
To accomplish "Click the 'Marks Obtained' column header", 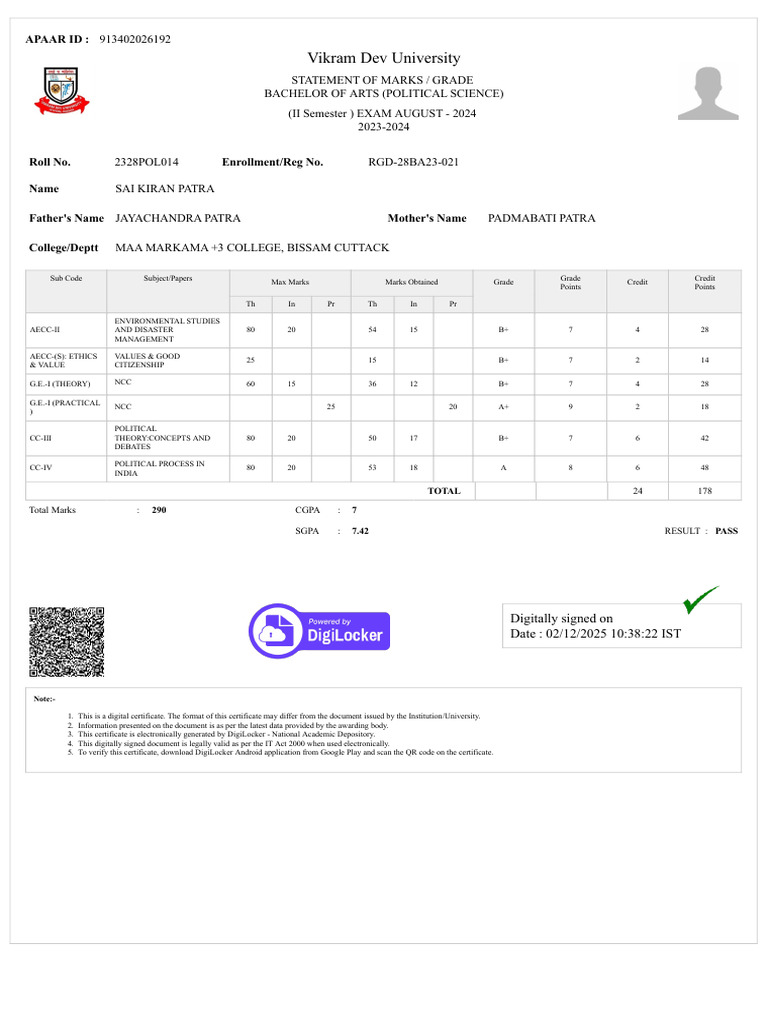I will tap(411, 282).
